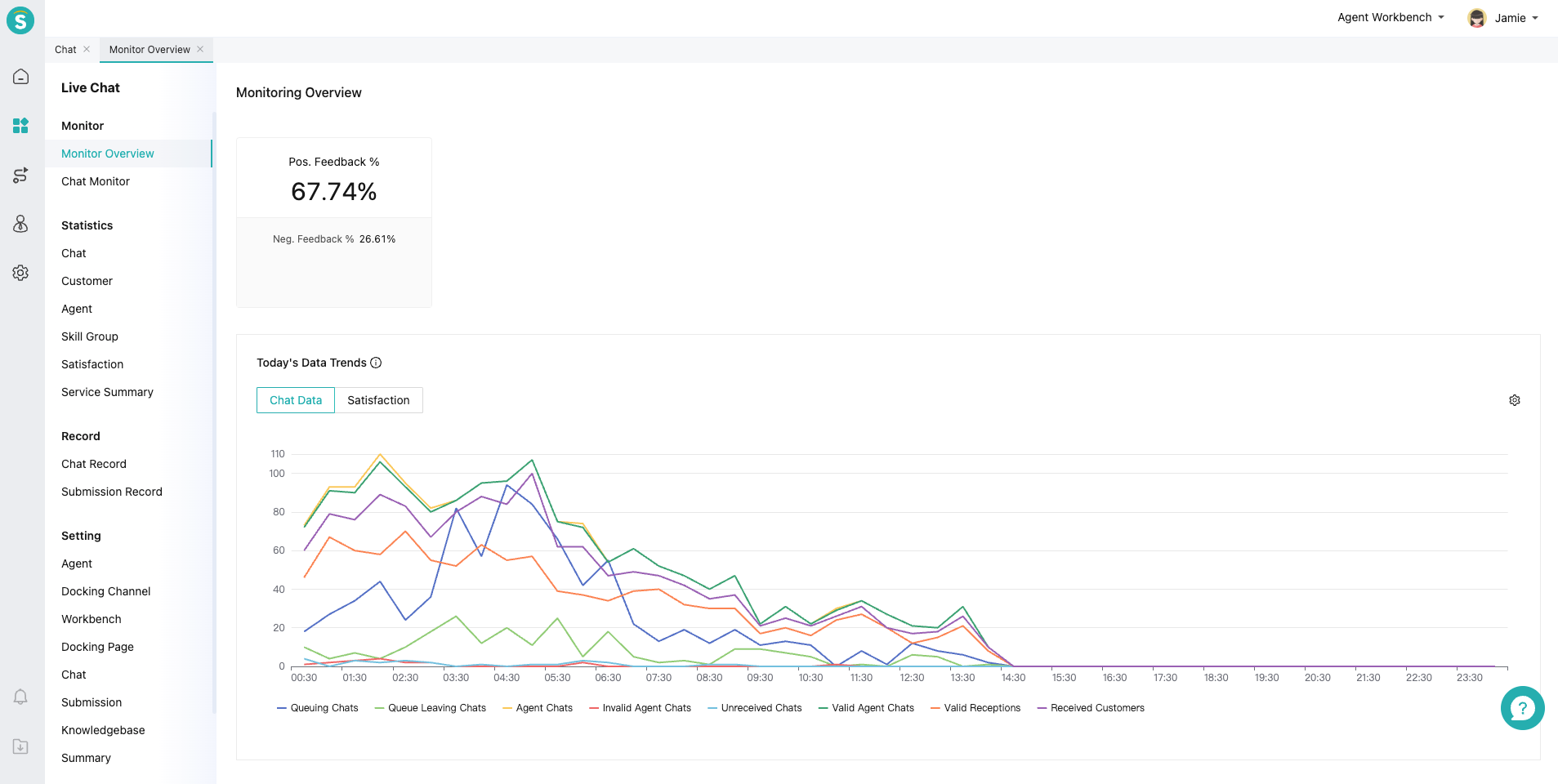The width and height of the screenshot is (1558, 784).
Task: Select the dashboard apps icon in rail
Action: click(x=21, y=126)
